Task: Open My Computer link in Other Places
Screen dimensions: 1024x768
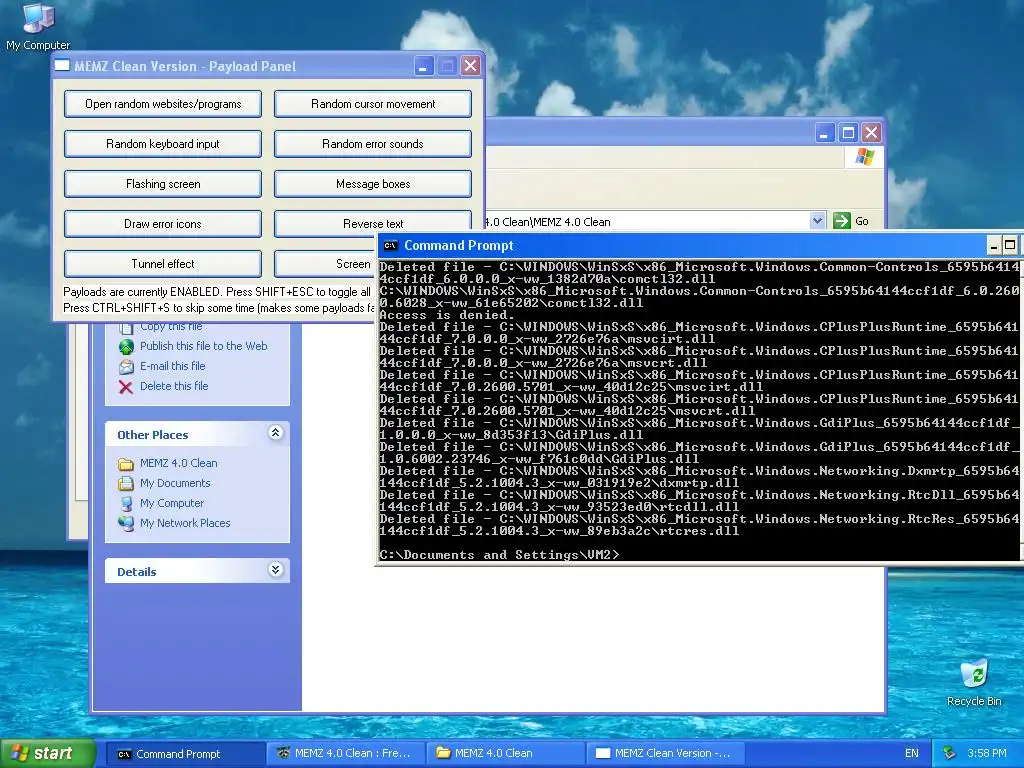Action: pyautogui.click(x=172, y=504)
